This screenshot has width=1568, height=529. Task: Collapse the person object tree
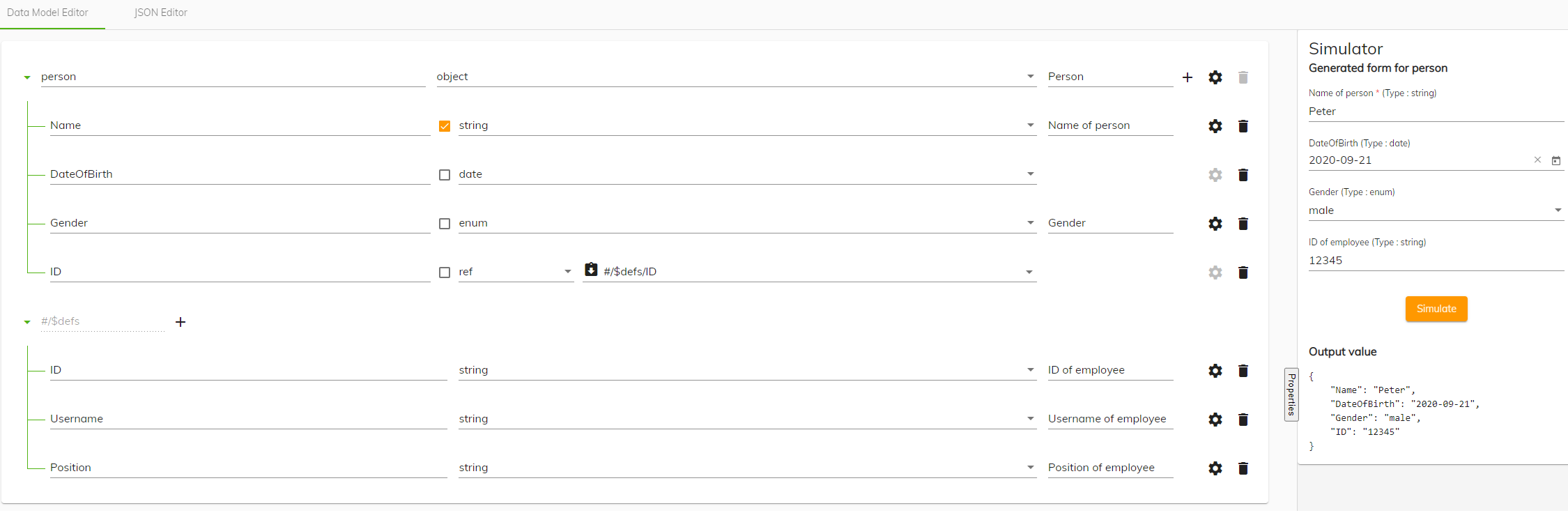(x=27, y=77)
